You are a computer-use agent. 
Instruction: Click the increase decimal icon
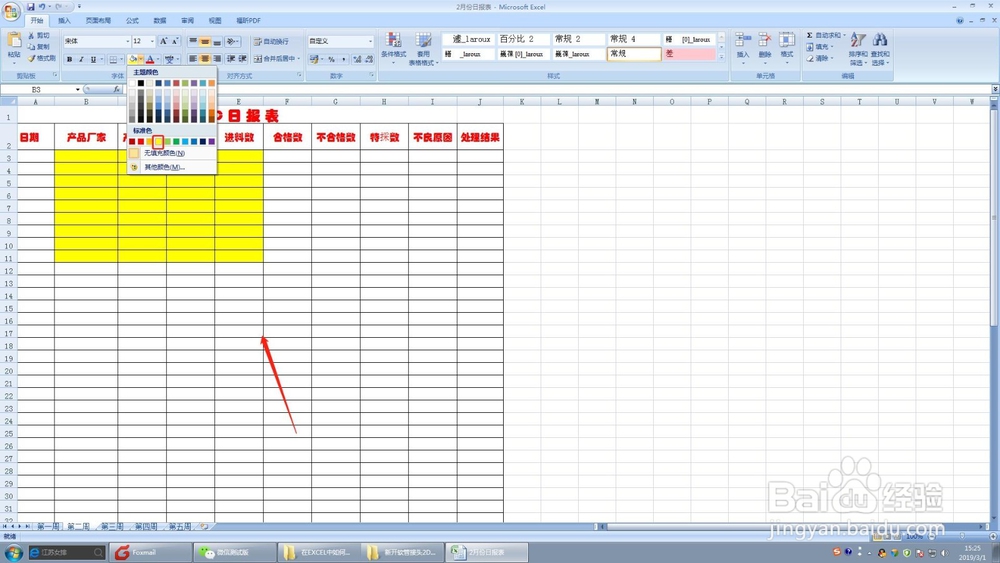coord(357,59)
